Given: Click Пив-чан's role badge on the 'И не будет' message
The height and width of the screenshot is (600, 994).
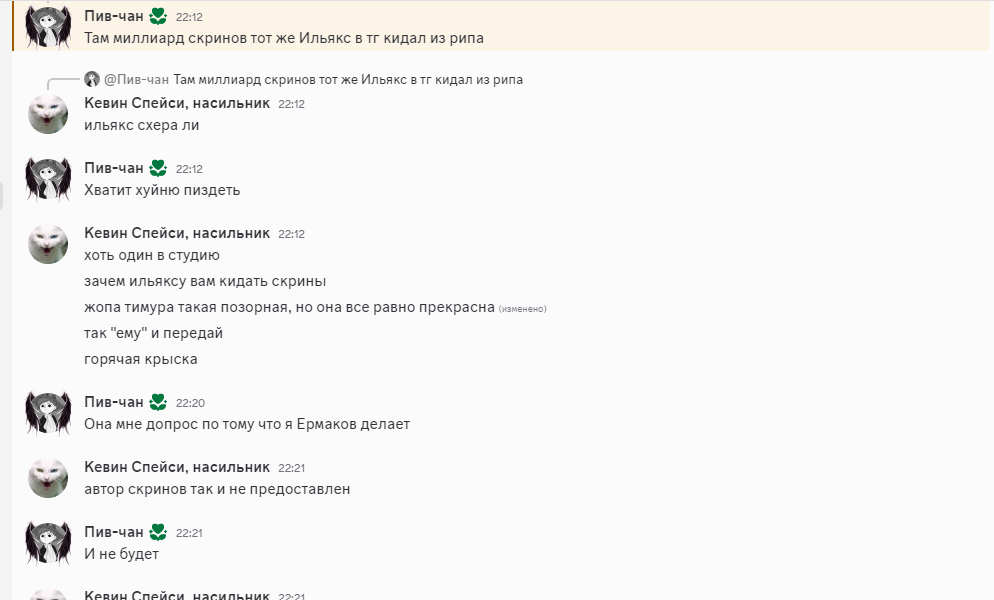Looking at the screenshot, I should (158, 532).
